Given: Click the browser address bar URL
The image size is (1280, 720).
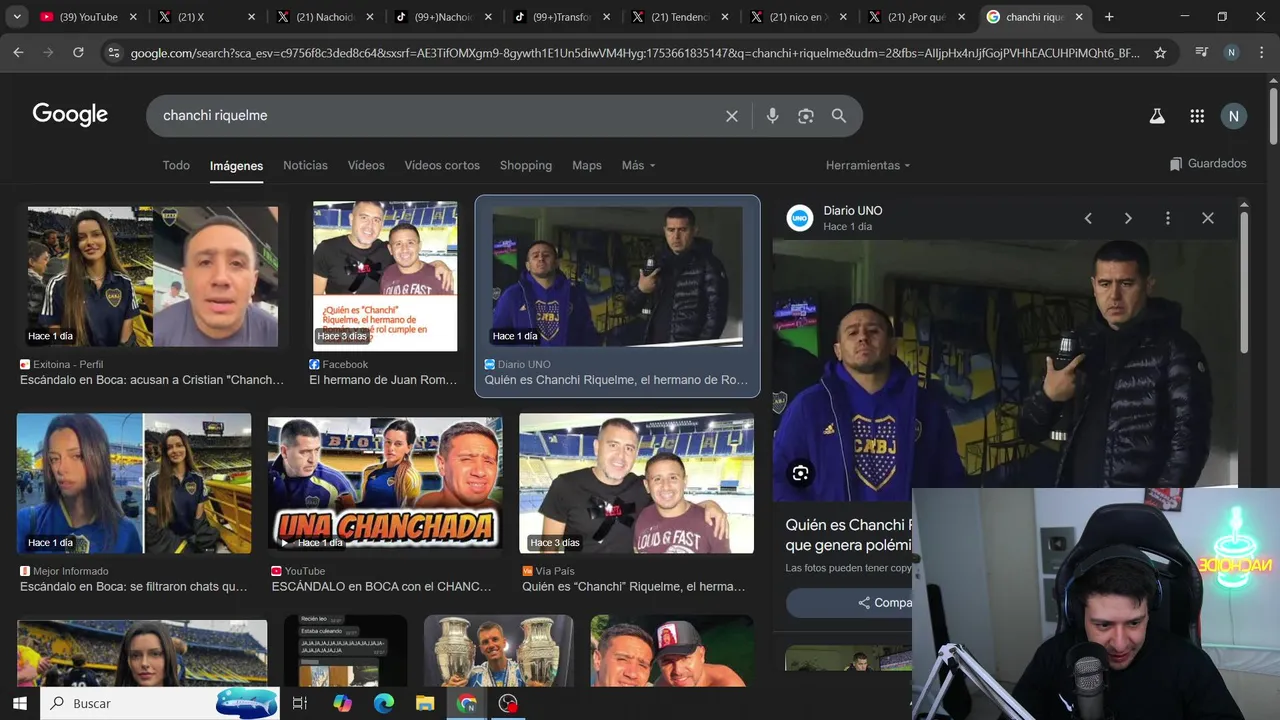Looking at the screenshot, I should tap(635, 53).
